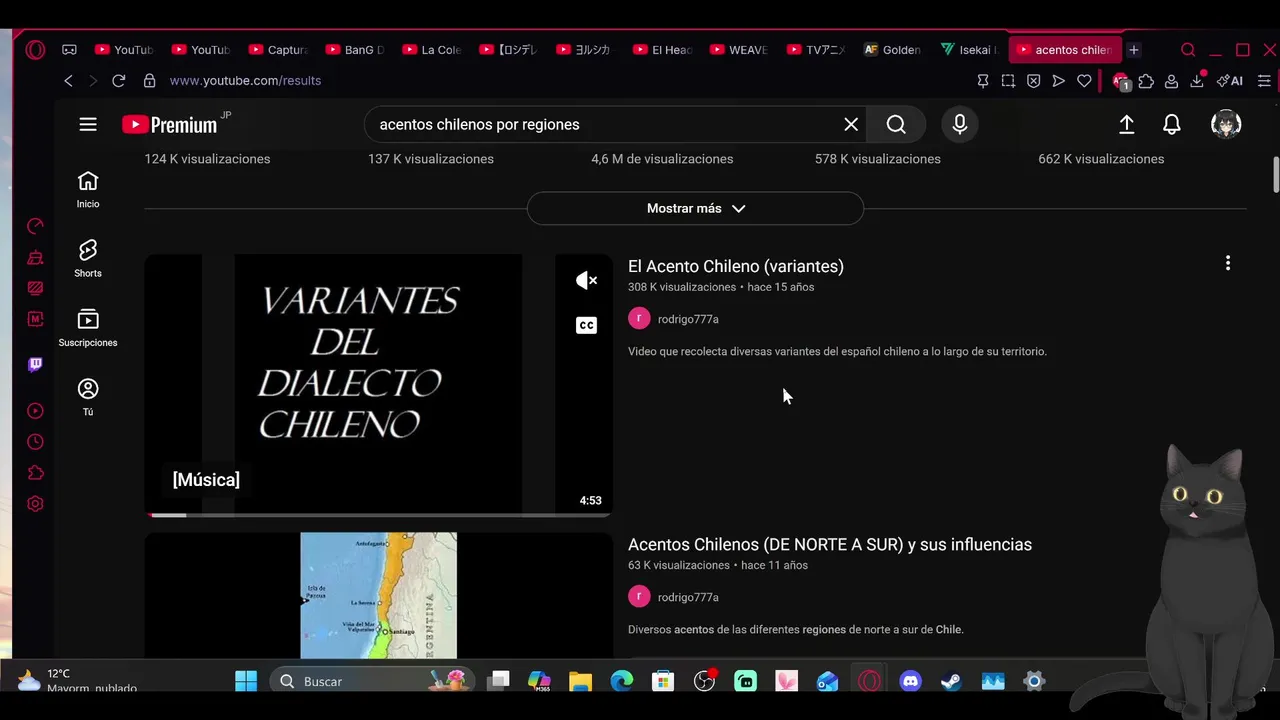This screenshot has height=720, width=1280.
Task: Click the magnifier search button
Action: click(896, 124)
